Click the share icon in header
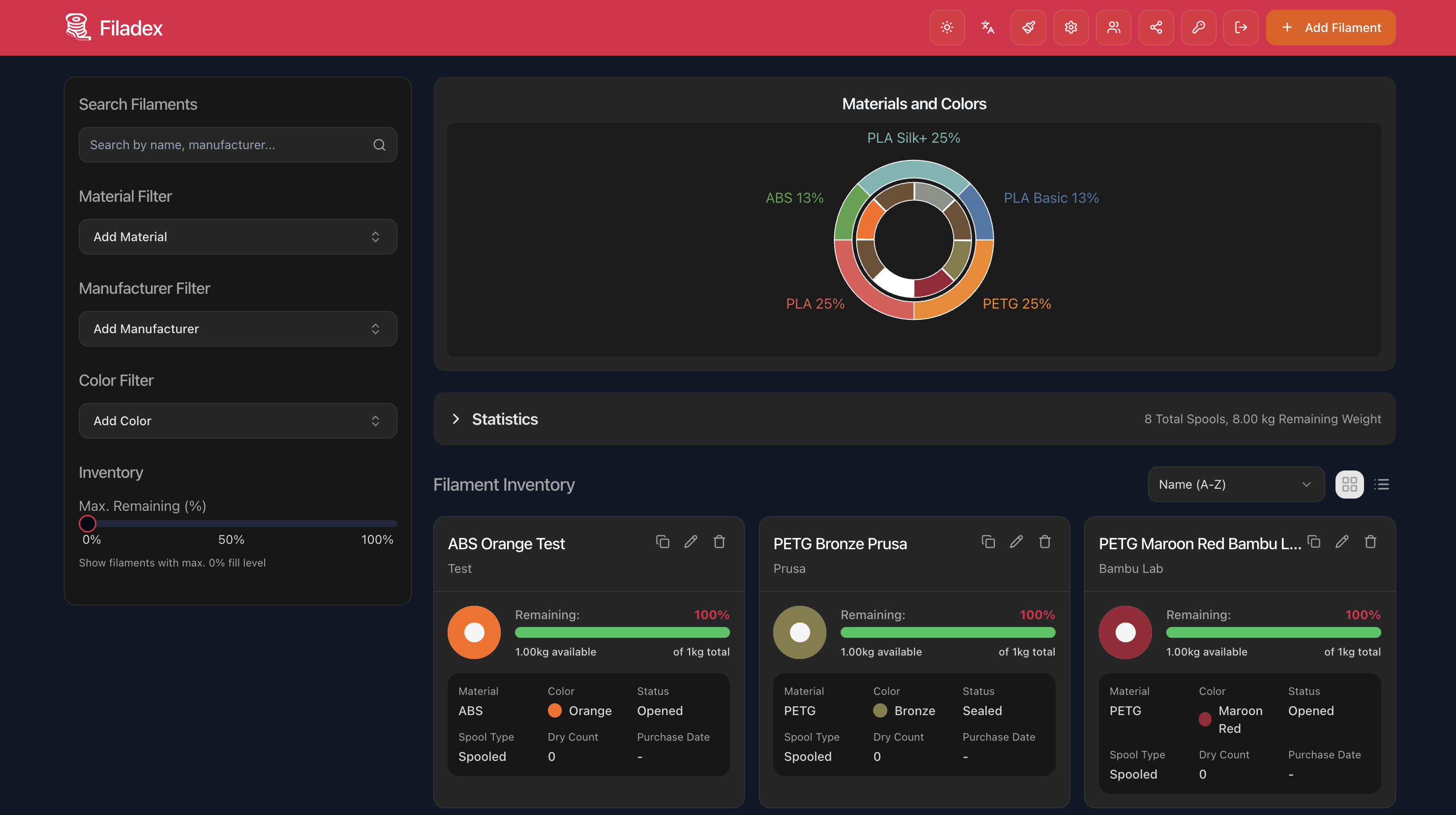1456x815 pixels. [1155, 27]
